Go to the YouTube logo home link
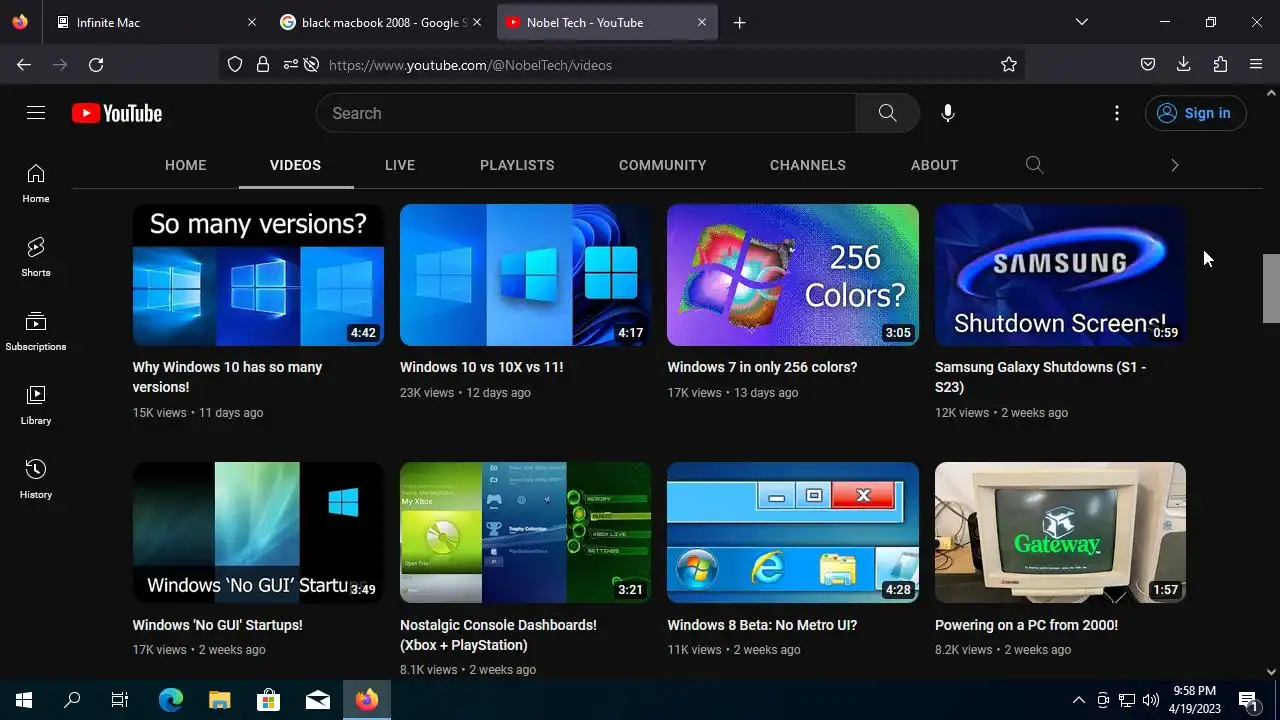Image resolution: width=1280 pixels, height=720 pixels. [x=117, y=113]
